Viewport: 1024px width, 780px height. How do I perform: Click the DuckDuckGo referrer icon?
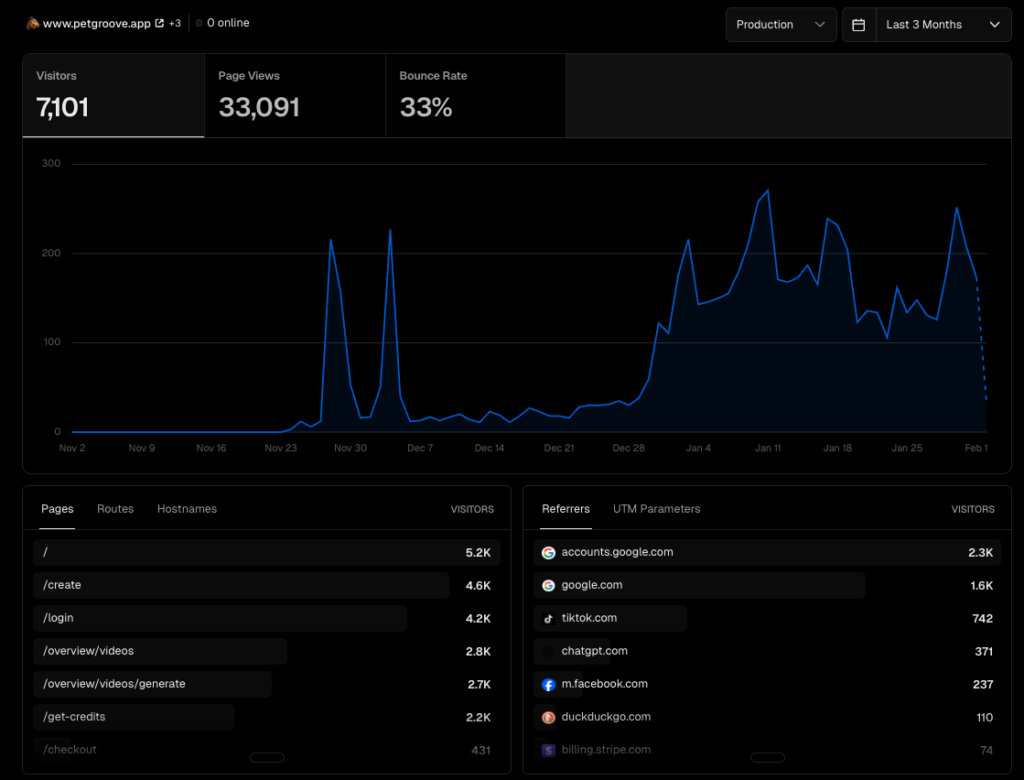pos(548,717)
